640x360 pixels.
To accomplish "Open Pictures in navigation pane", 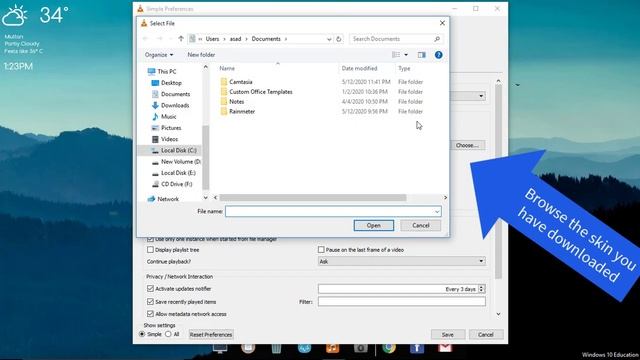I will [x=167, y=128].
